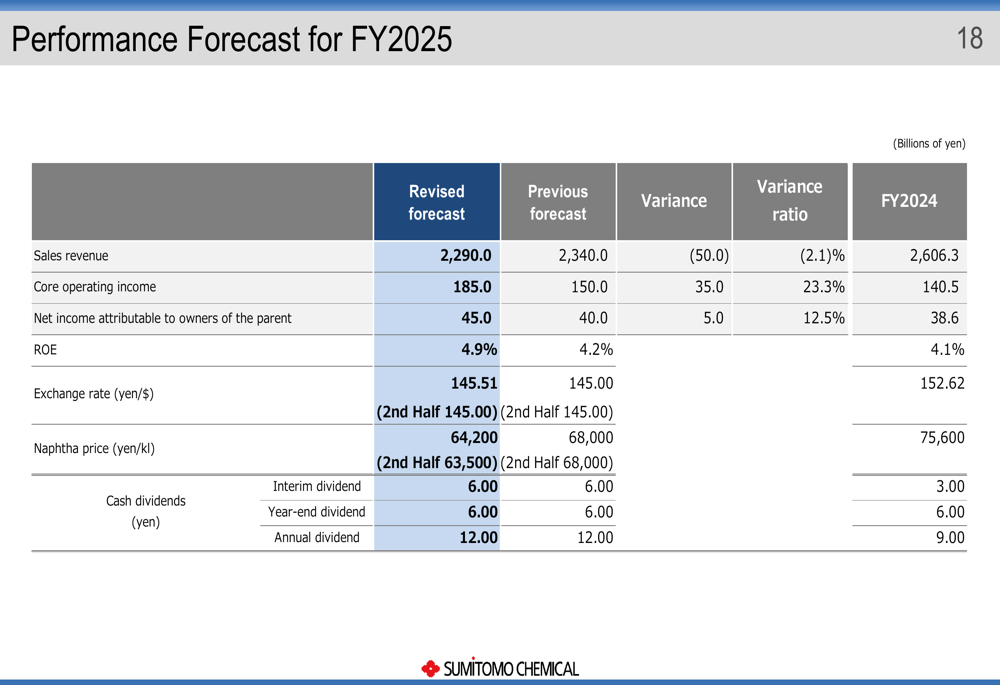Click the revised annual dividend value 12.00

476,538
